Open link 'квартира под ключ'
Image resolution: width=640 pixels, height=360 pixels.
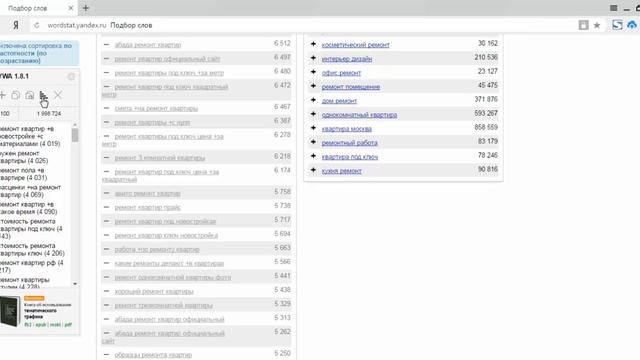350,157
